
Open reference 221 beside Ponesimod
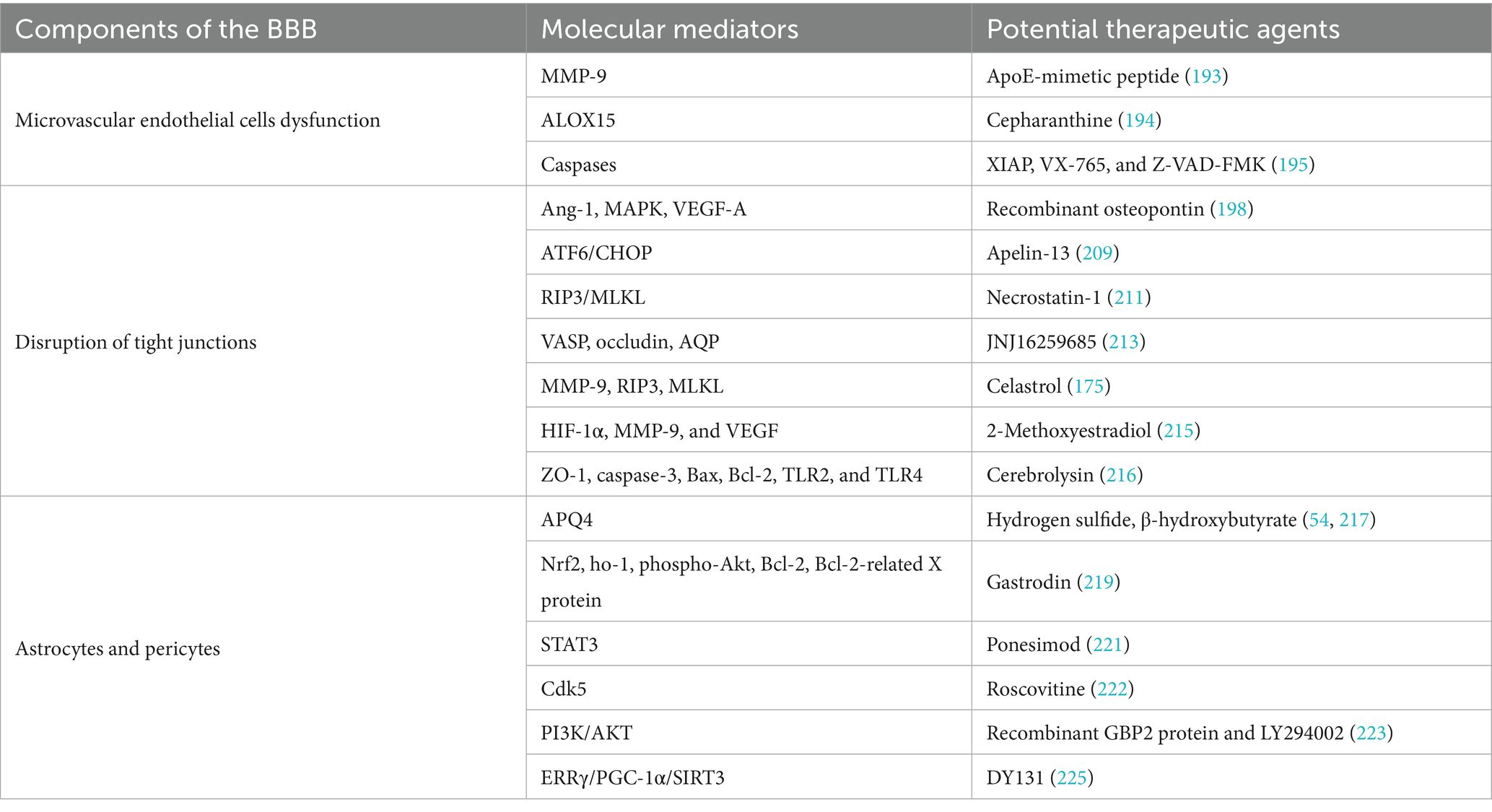pos(1107,644)
